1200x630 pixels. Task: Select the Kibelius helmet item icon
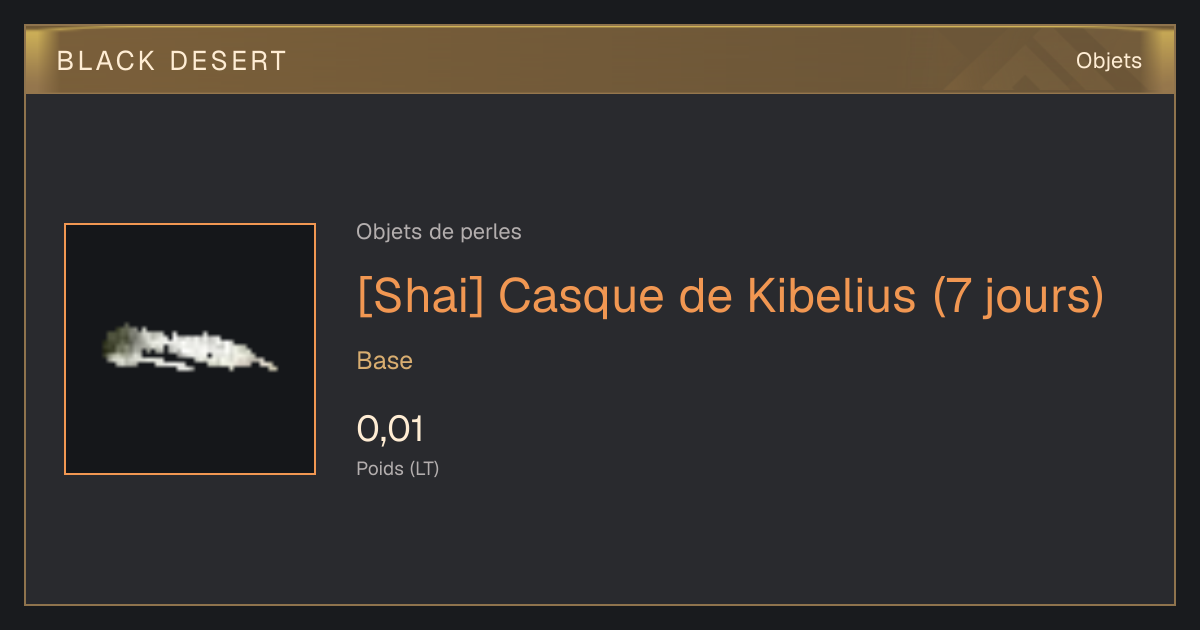tap(190, 349)
